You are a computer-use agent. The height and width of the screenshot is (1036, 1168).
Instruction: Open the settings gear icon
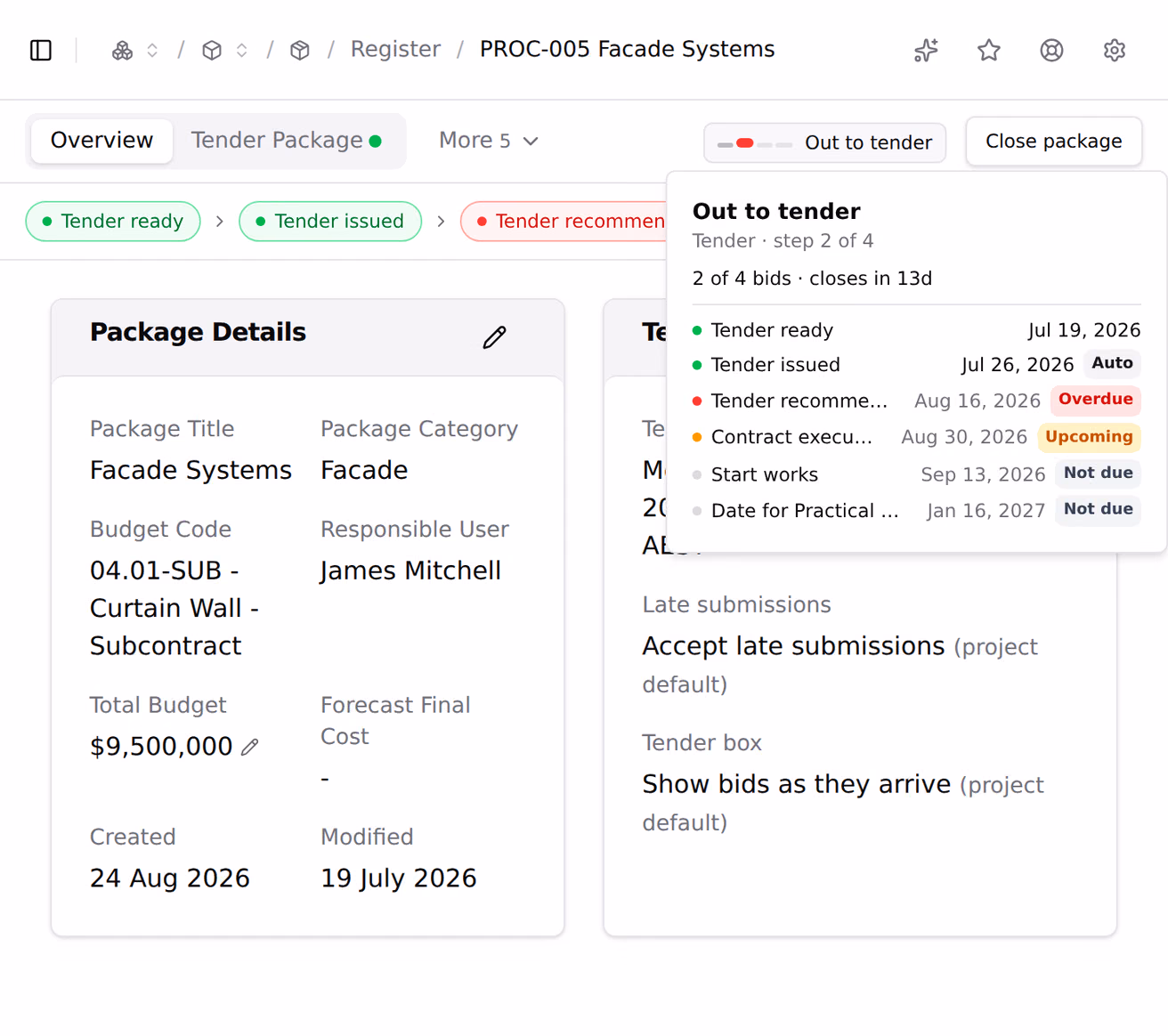pyautogui.click(x=1115, y=51)
